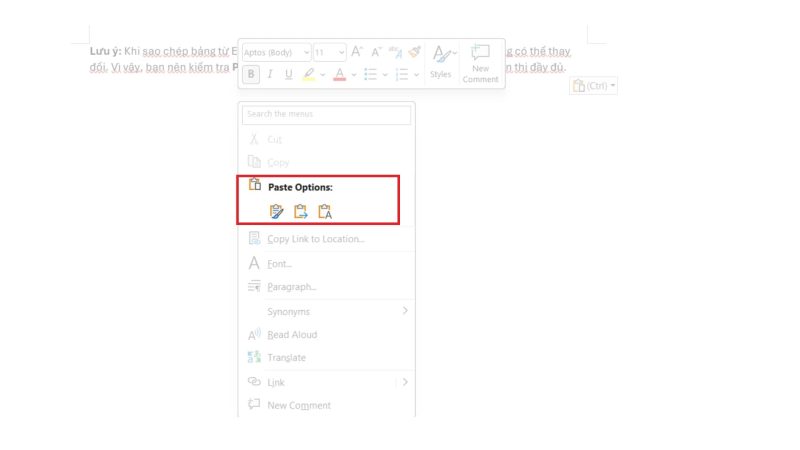Apply the red font color
800x450 pixels.
click(x=340, y=74)
